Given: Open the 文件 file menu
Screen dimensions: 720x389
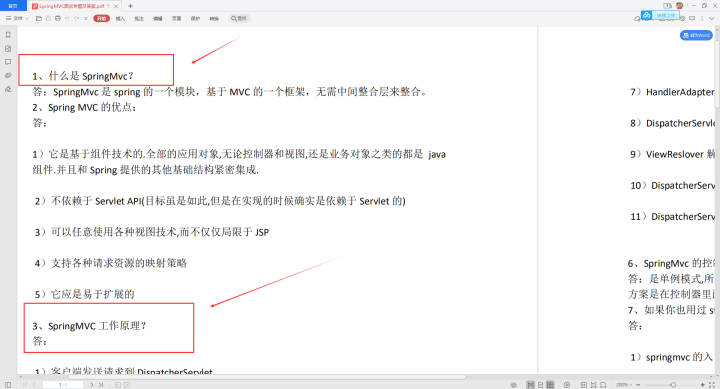Looking at the screenshot, I should tap(17, 18).
